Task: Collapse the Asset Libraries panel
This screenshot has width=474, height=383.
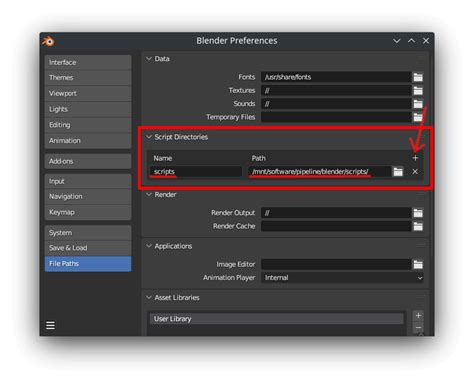Action: coord(149,298)
